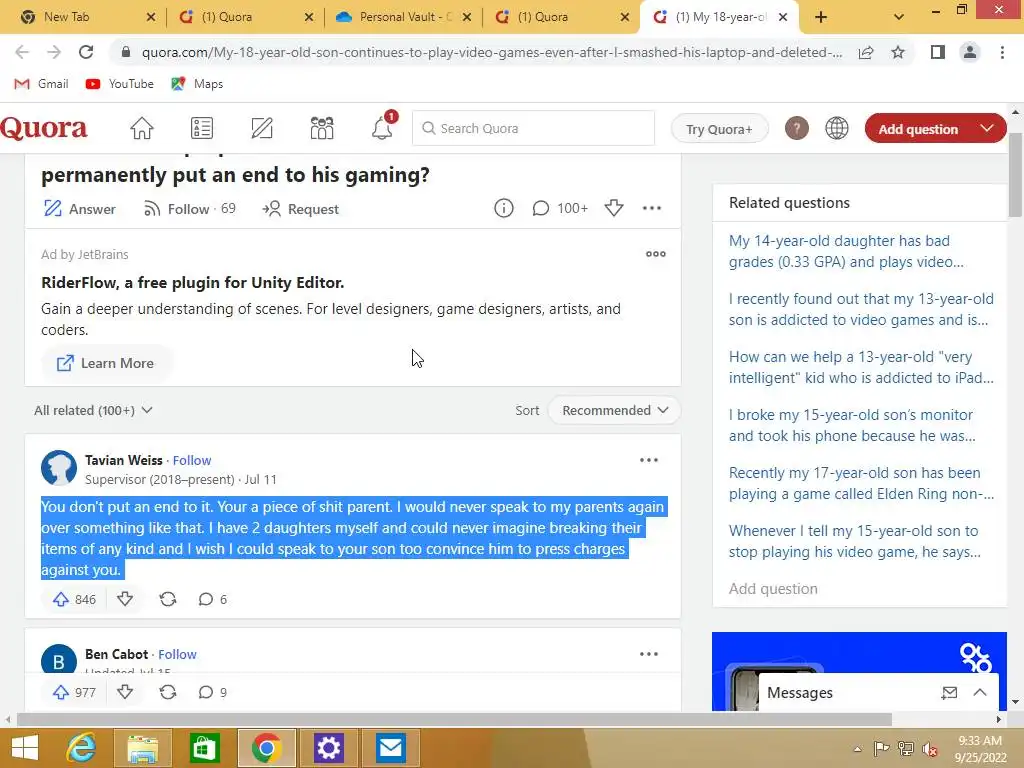Open the Following list icon in Quora header
The height and width of the screenshot is (768, 1024).
pyautogui.click(x=202, y=129)
